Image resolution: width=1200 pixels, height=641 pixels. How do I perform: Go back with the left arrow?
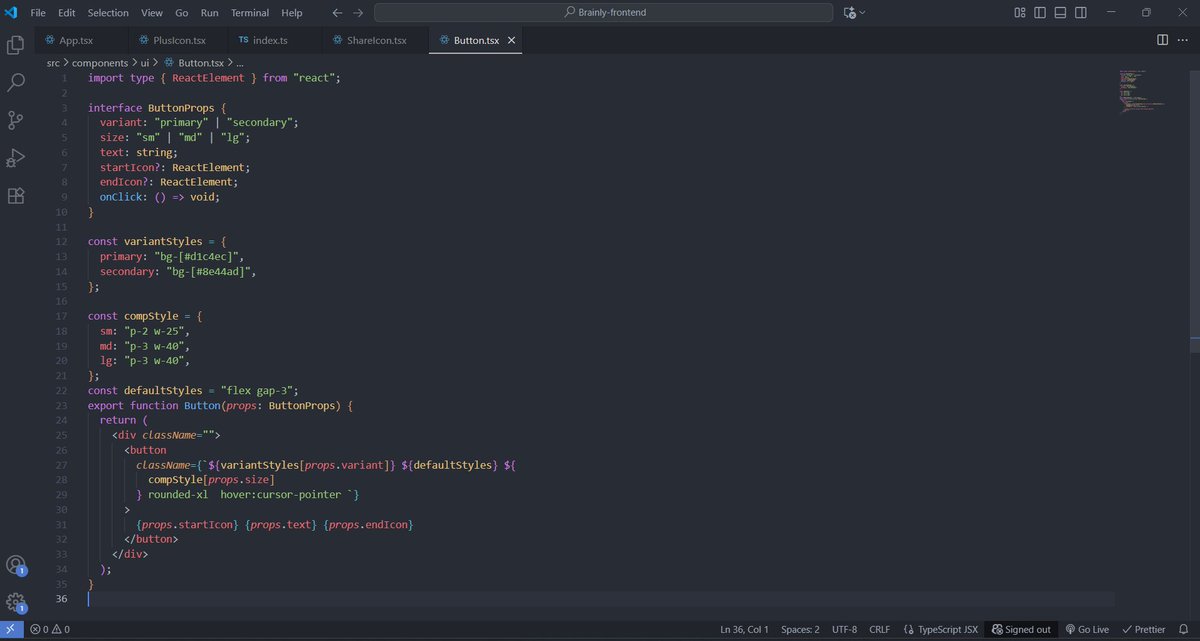coord(336,13)
